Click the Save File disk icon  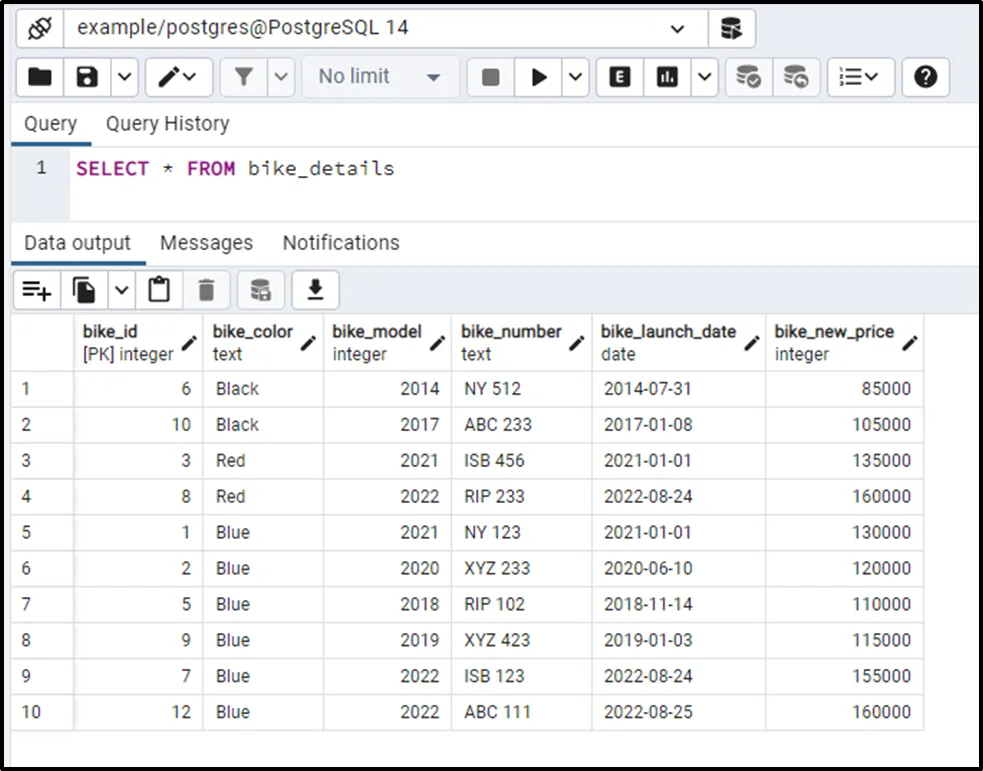click(x=87, y=77)
